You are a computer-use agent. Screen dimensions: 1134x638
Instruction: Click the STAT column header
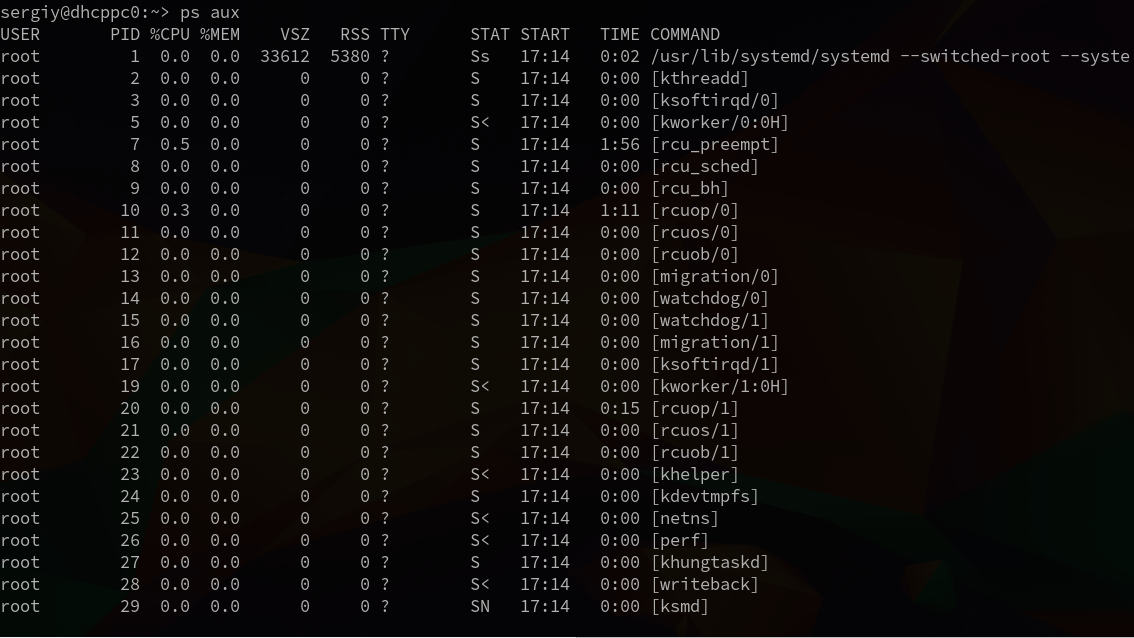point(490,34)
